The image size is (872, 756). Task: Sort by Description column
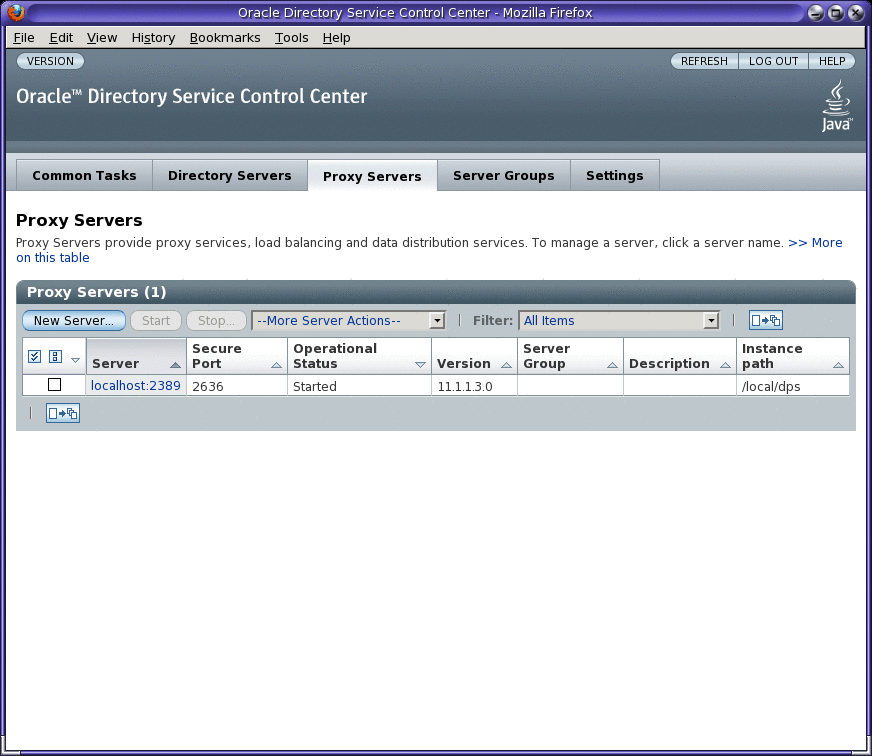(725, 365)
